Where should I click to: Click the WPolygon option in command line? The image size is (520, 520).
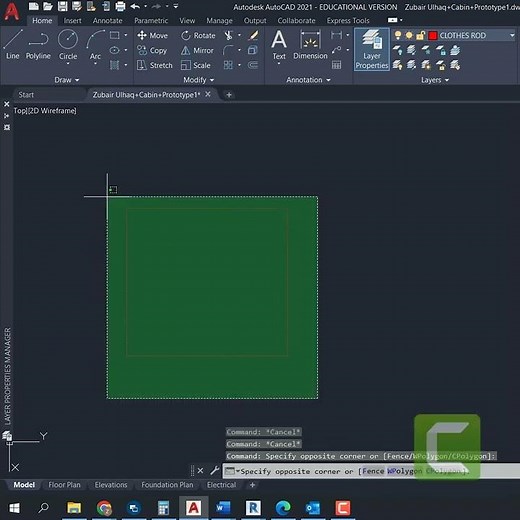pyautogui.click(x=404, y=471)
